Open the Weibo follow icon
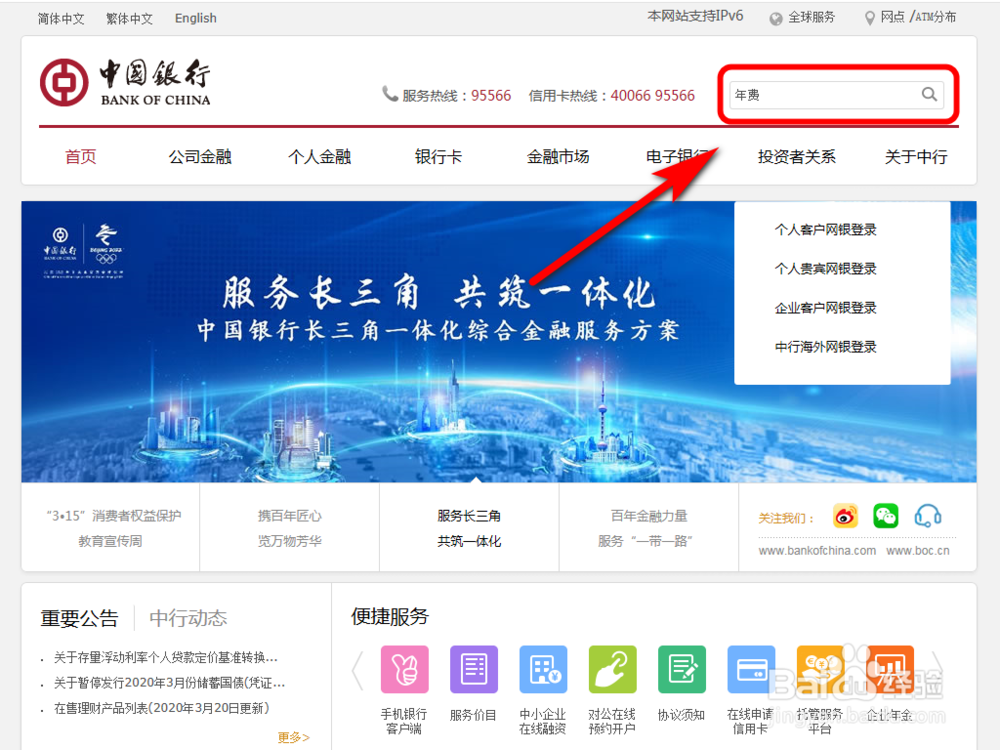Image resolution: width=1000 pixels, height=750 pixels. pyautogui.click(x=845, y=516)
